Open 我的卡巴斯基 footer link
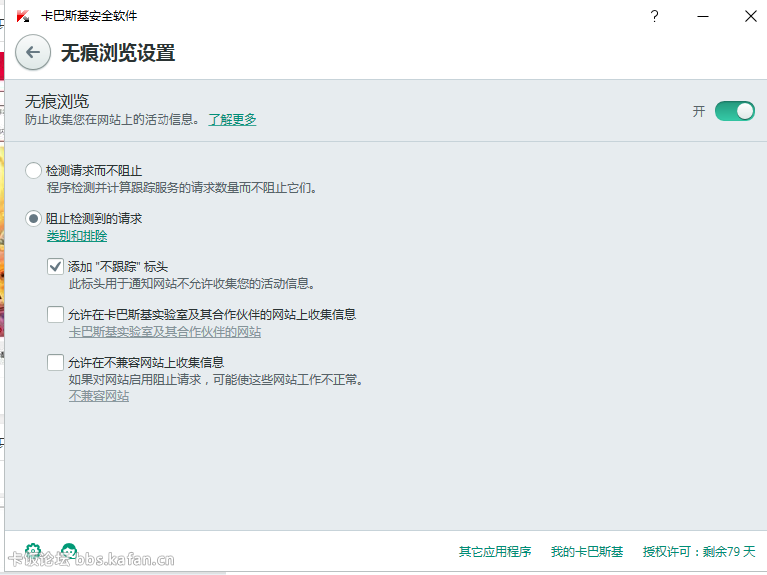767x575 pixels. (587, 552)
